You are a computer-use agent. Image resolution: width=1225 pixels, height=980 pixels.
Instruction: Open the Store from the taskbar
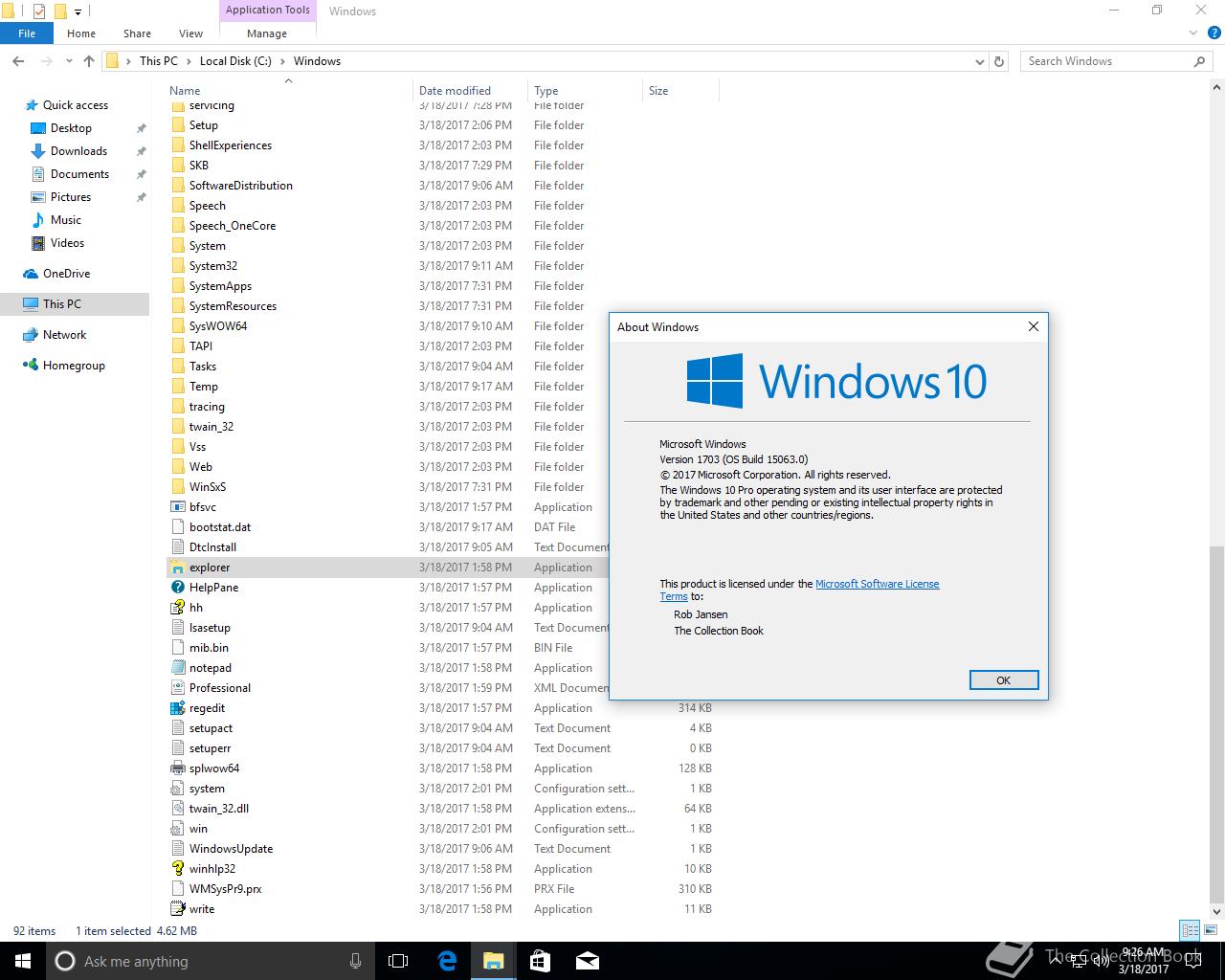click(540, 961)
